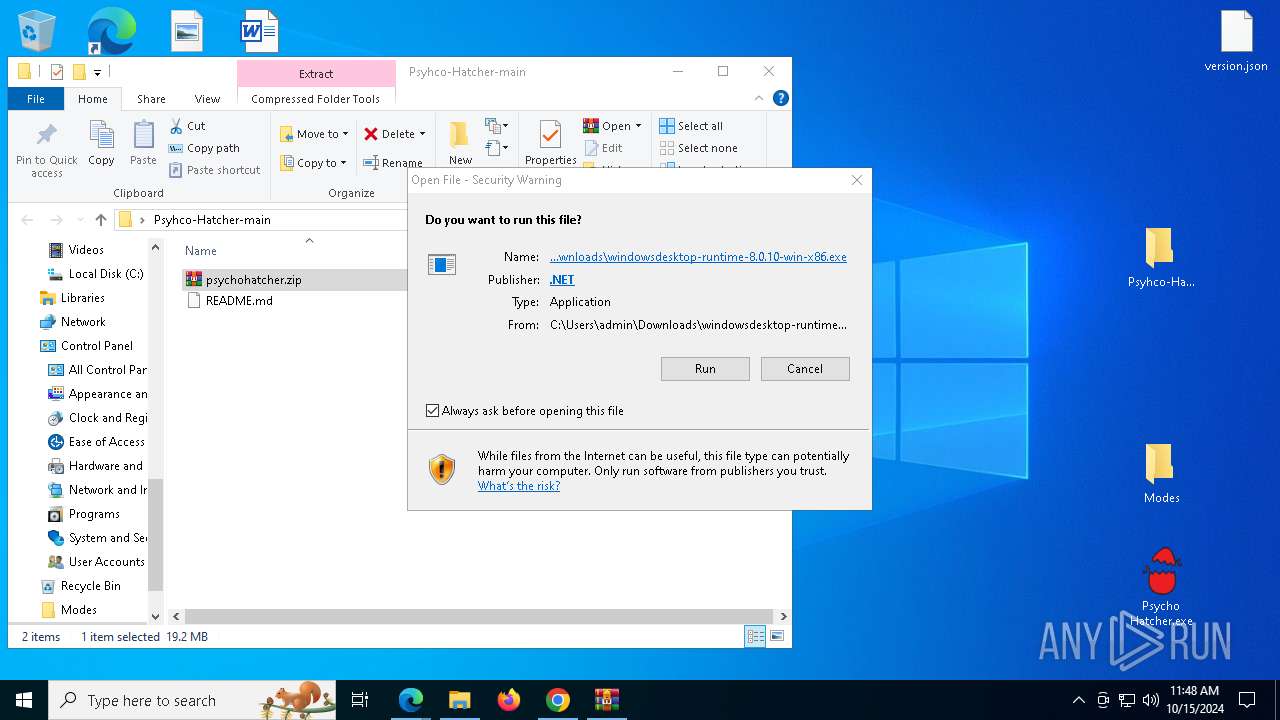This screenshot has height=720, width=1280.
Task: Open the Compressed Folder Tools tab
Action: (316, 99)
